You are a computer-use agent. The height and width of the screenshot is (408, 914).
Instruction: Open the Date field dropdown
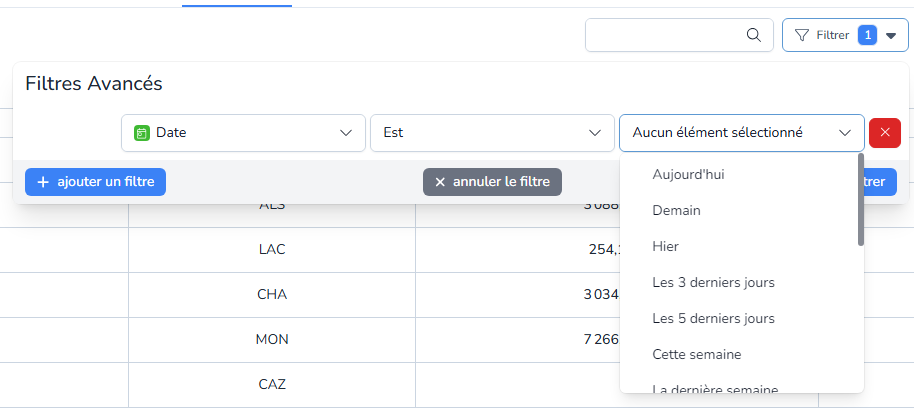coord(346,132)
